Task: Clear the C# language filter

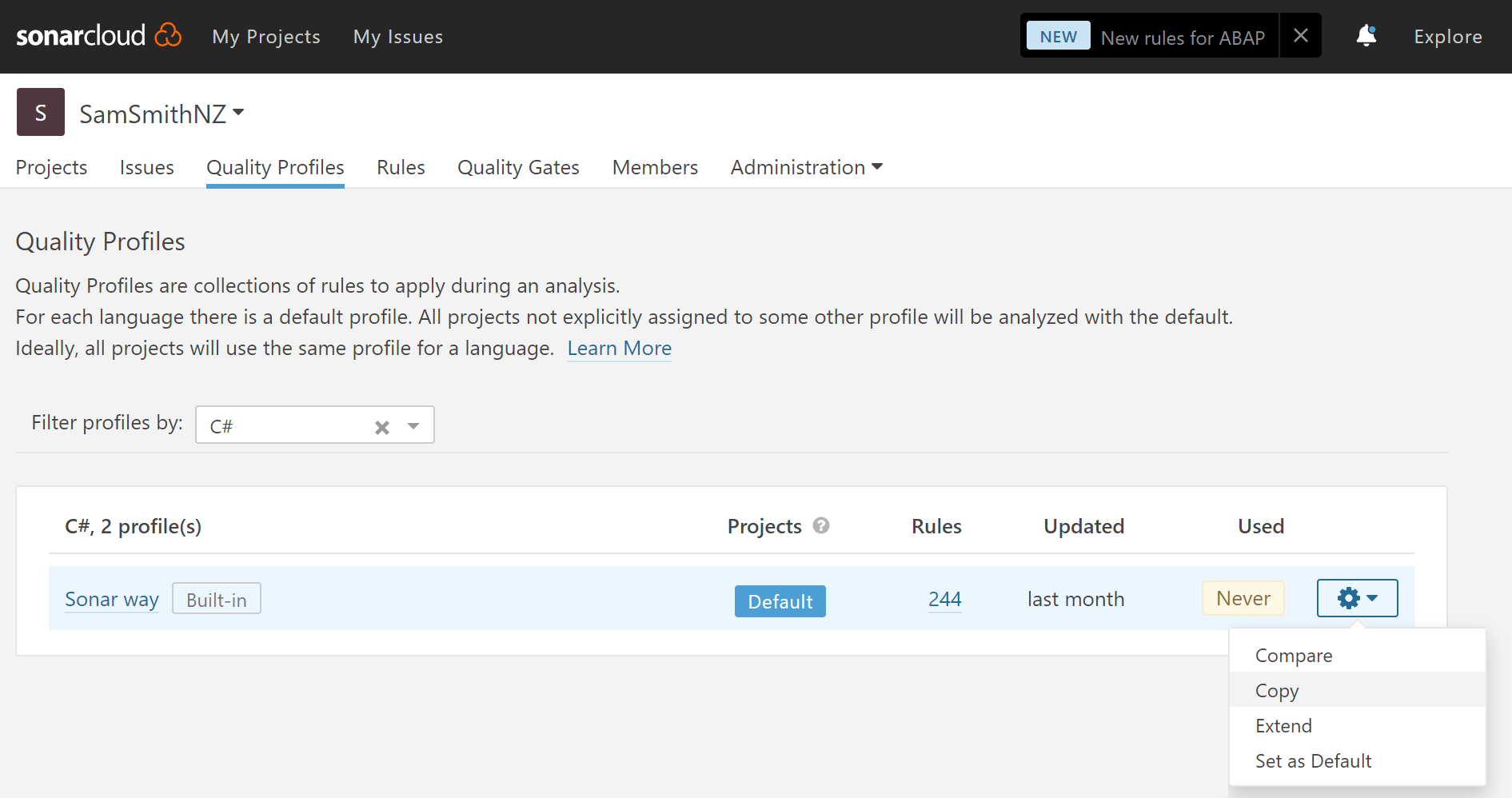Action: coord(382,427)
